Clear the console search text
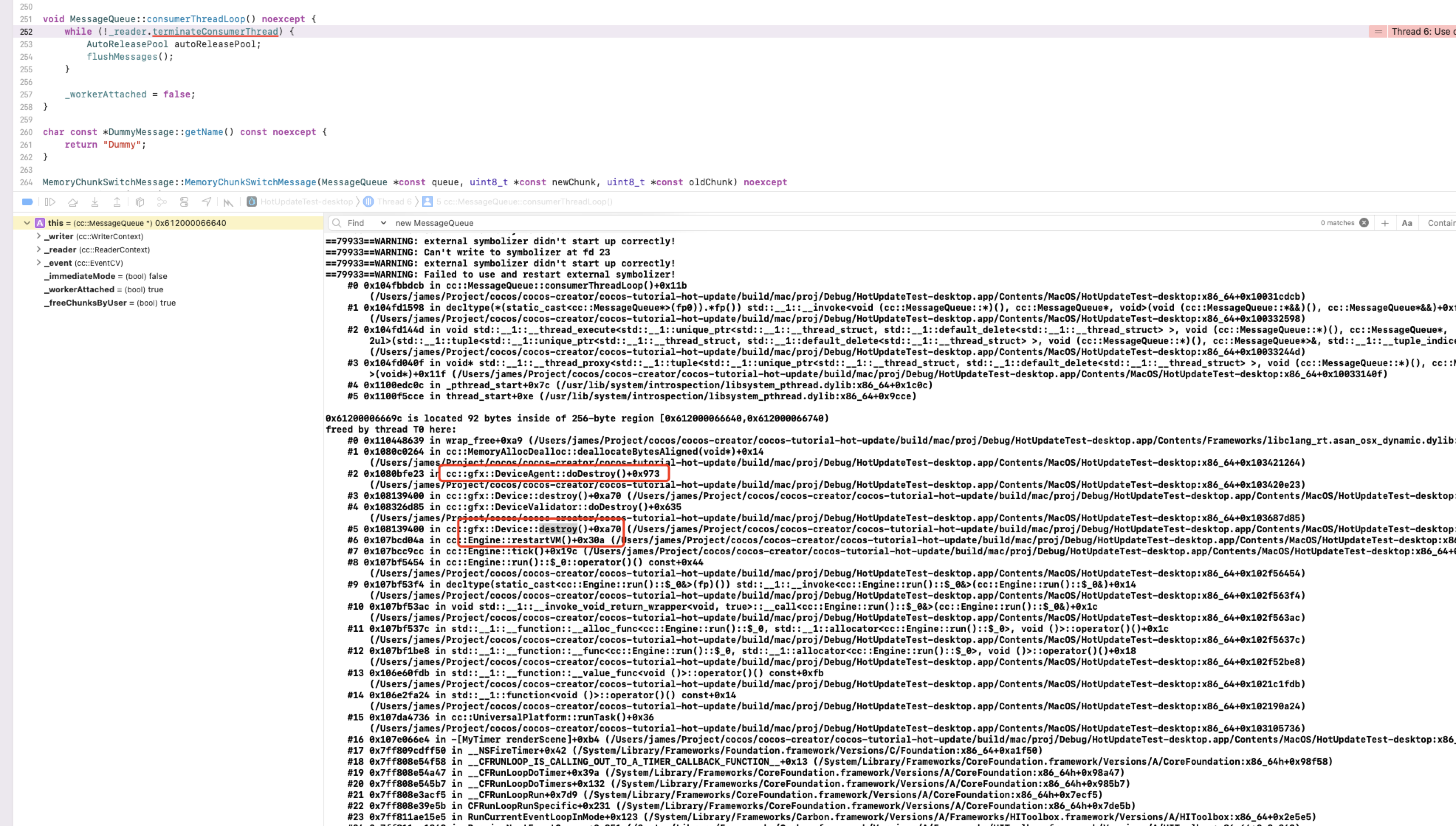This screenshot has width=1456, height=826. [x=1364, y=223]
